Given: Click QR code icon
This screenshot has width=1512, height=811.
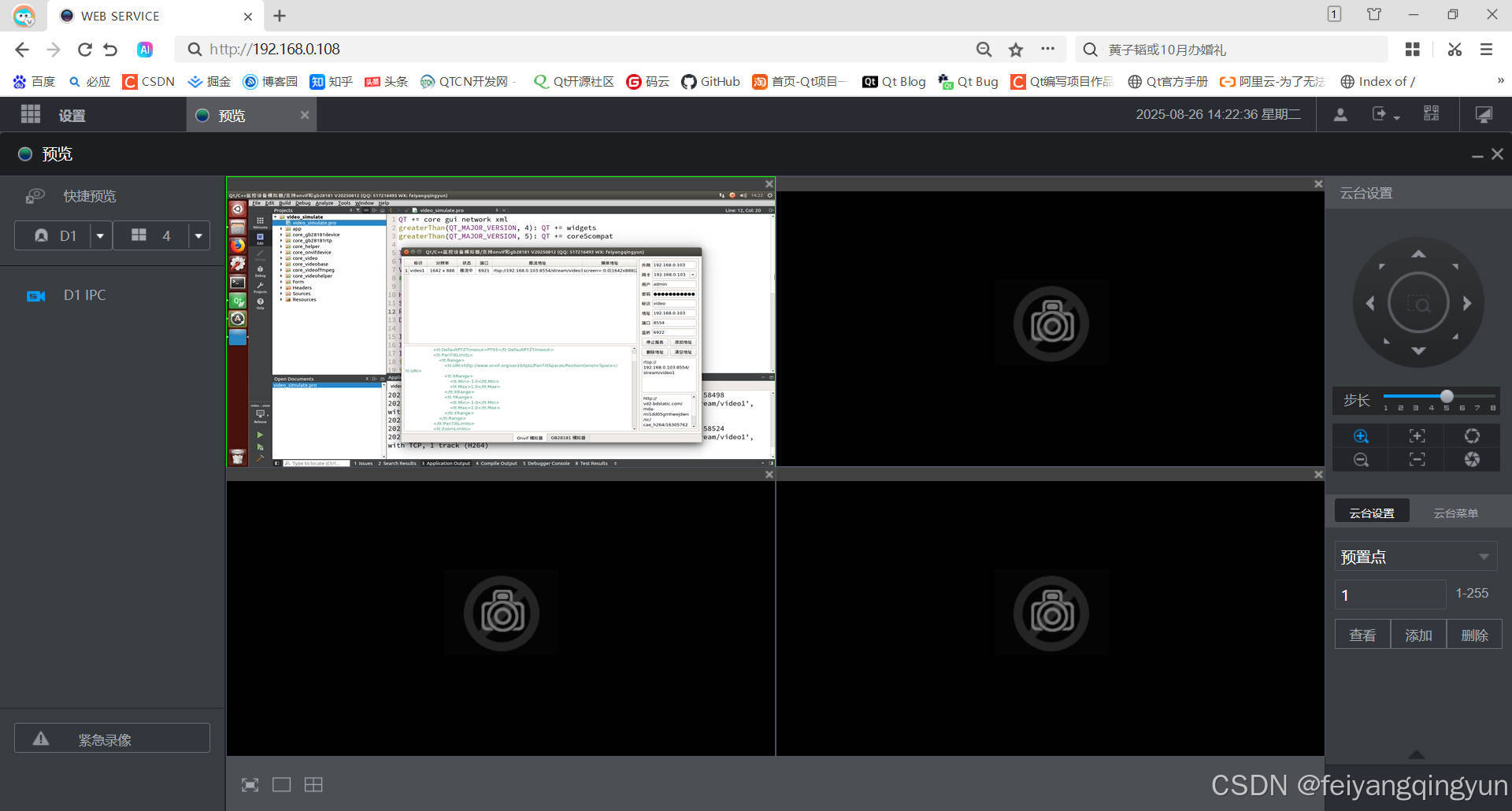Looking at the screenshot, I should 1432,113.
